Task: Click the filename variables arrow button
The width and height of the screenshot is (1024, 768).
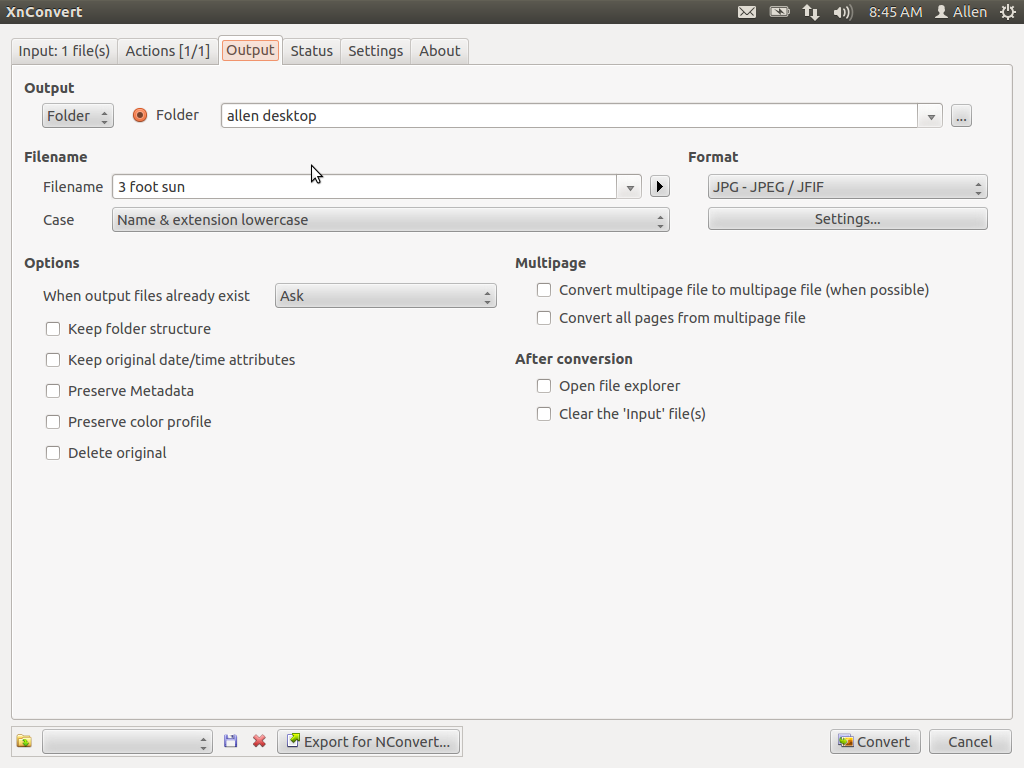Action: pos(660,187)
